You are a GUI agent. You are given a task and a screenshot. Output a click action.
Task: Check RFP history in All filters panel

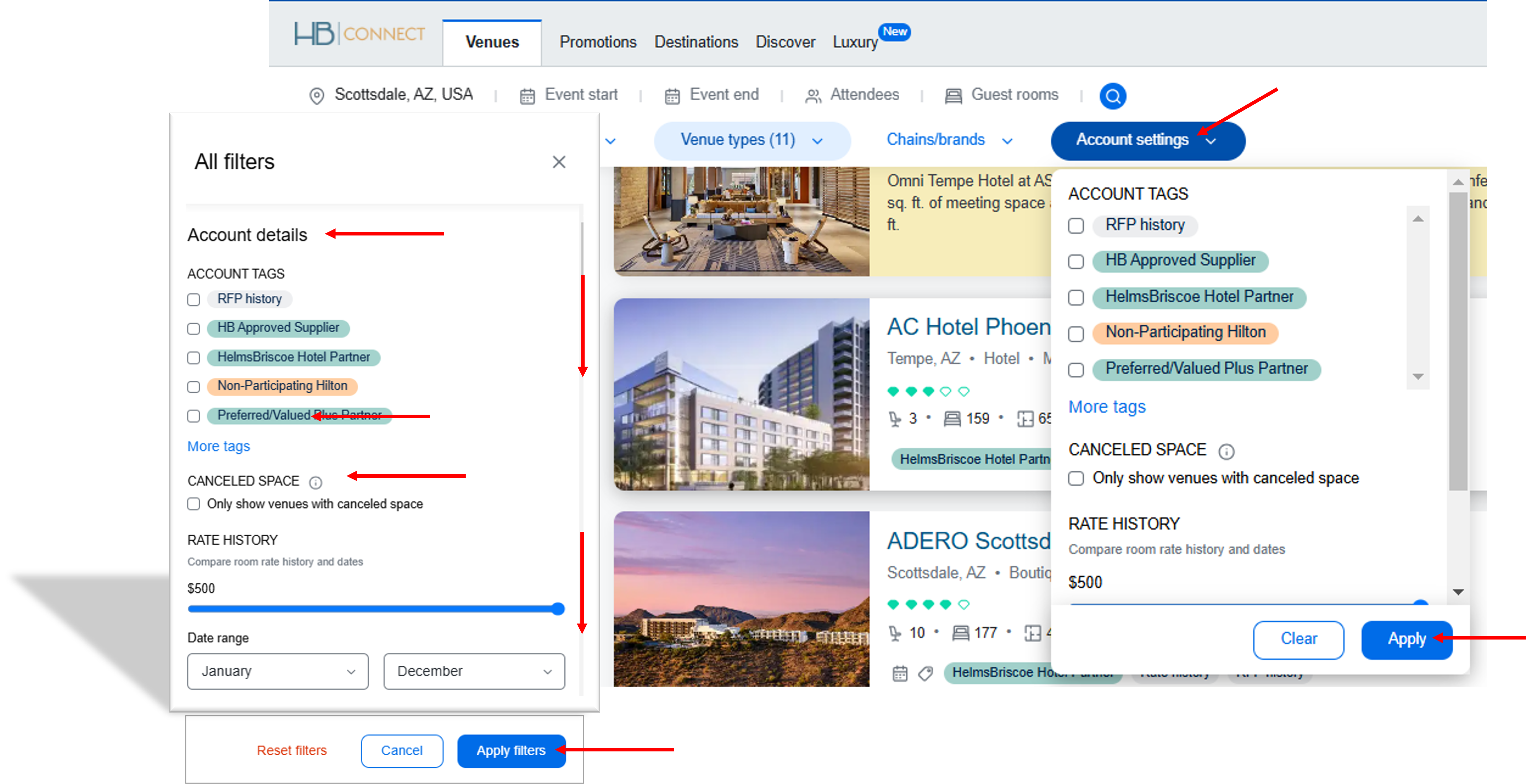[194, 300]
